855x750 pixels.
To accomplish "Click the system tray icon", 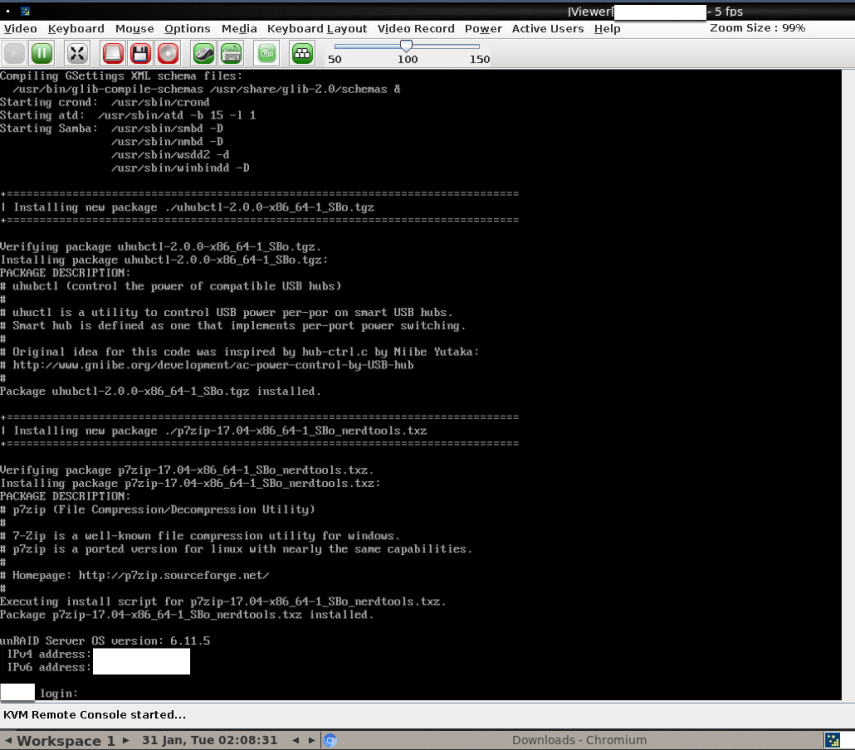I will tap(832, 740).
